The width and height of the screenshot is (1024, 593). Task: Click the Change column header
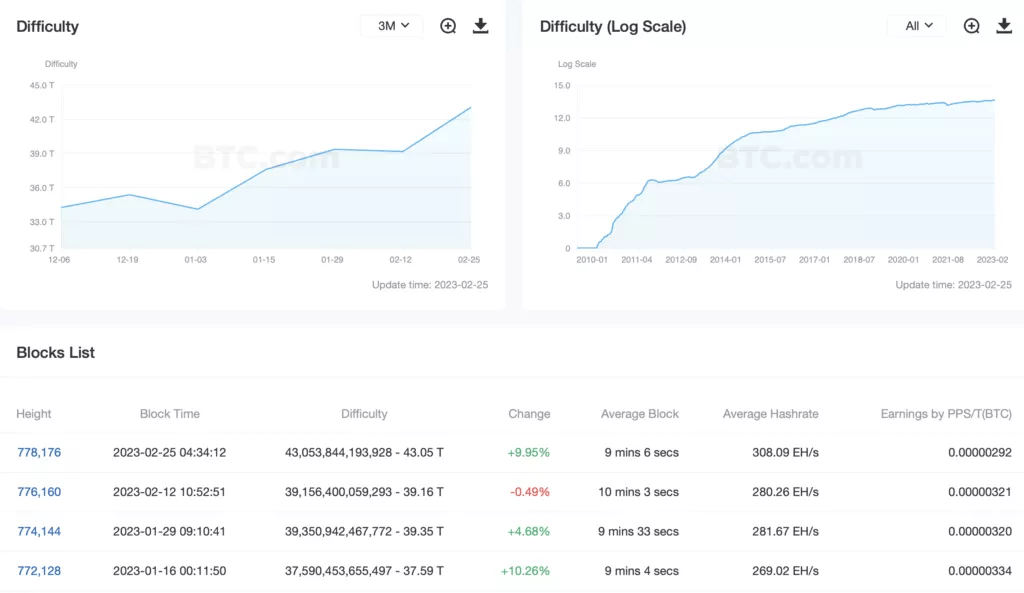coord(529,413)
